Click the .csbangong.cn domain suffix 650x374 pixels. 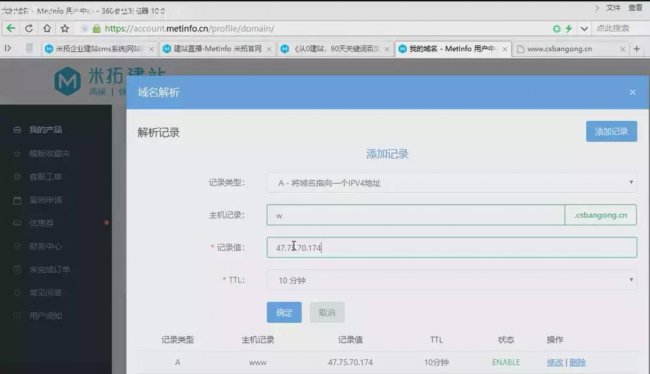(x=601, y=215)
